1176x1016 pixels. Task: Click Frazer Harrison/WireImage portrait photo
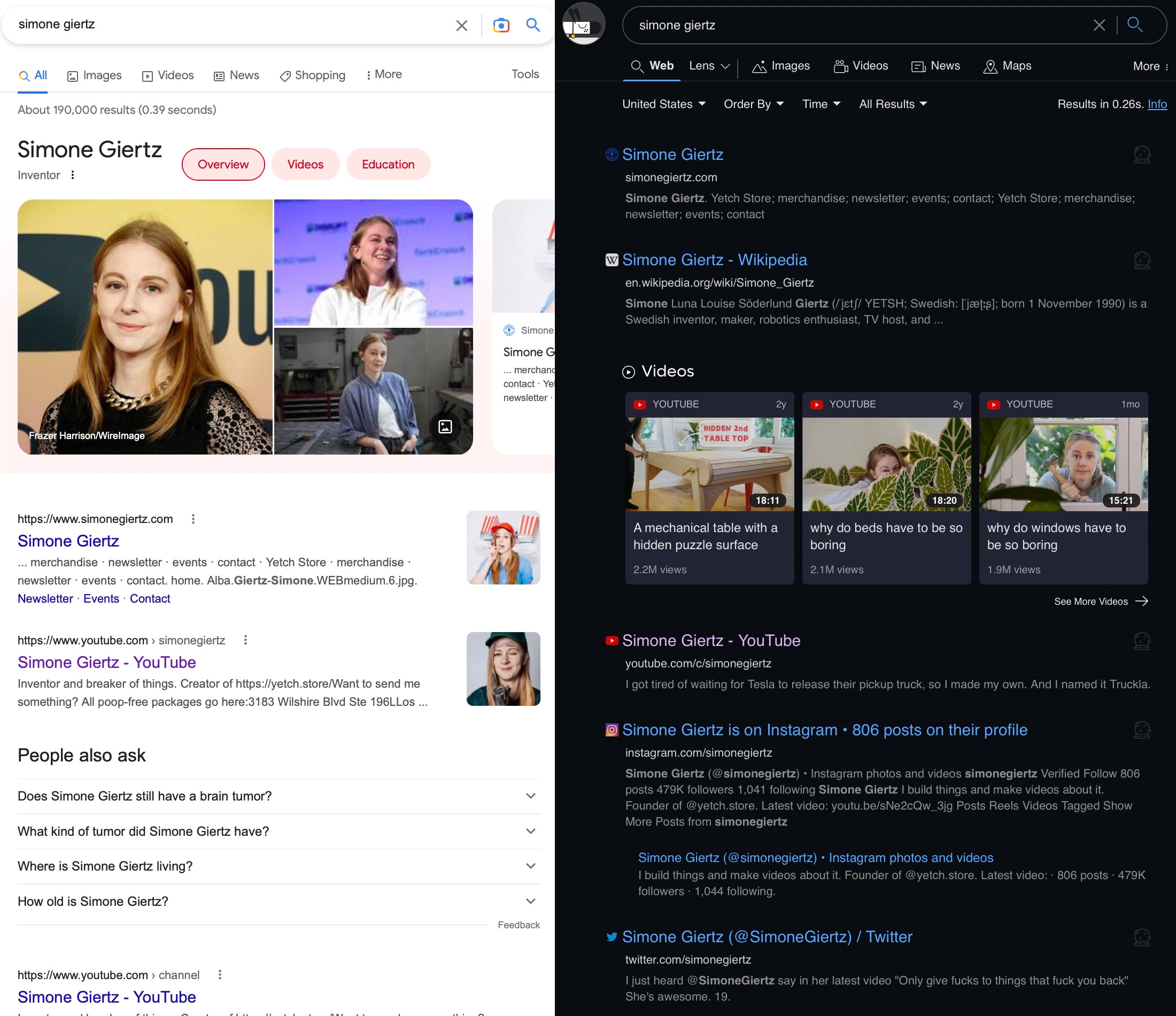[145, 327]
